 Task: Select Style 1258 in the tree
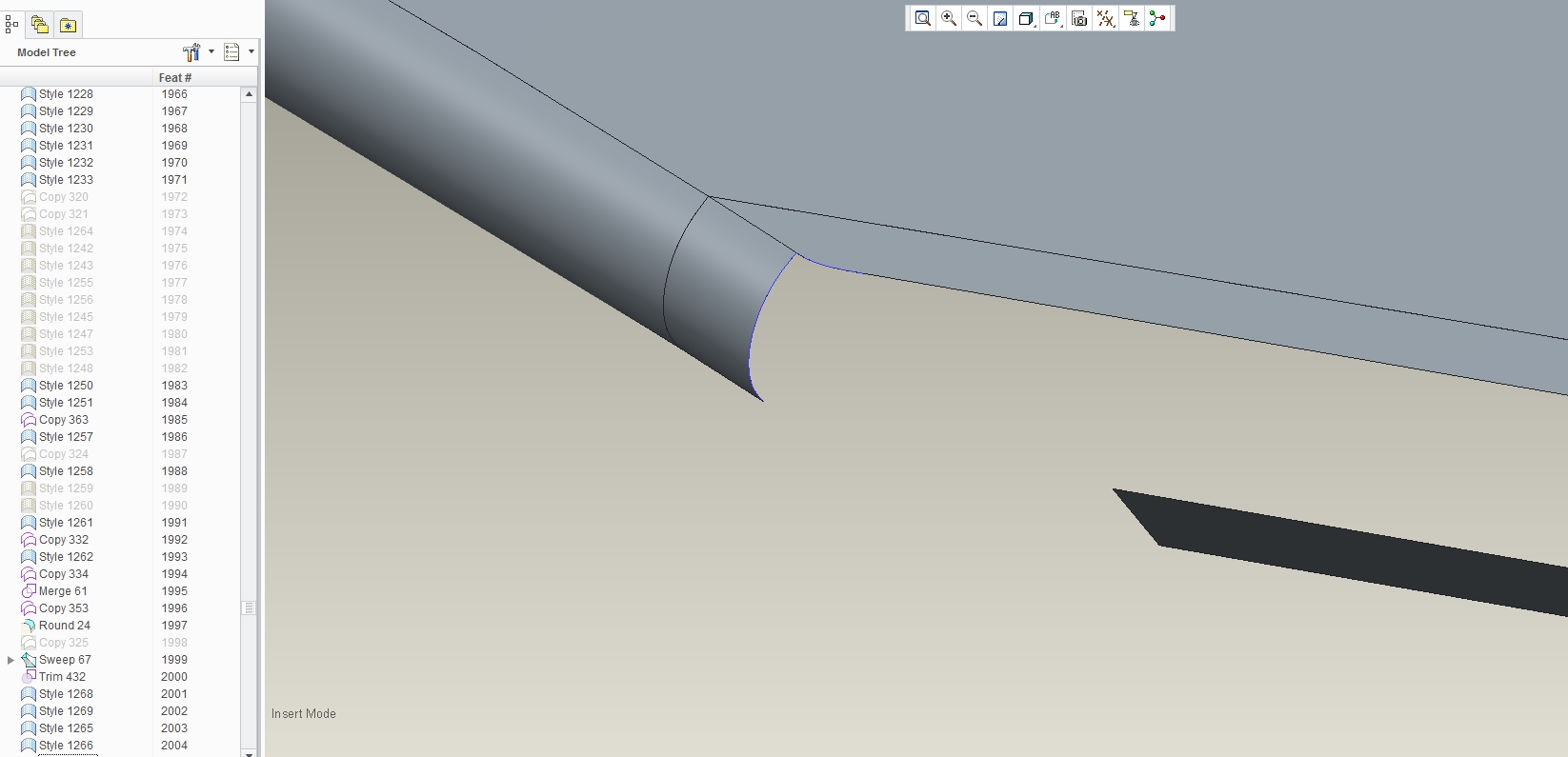pyautogui.click(x=66, y=471)
